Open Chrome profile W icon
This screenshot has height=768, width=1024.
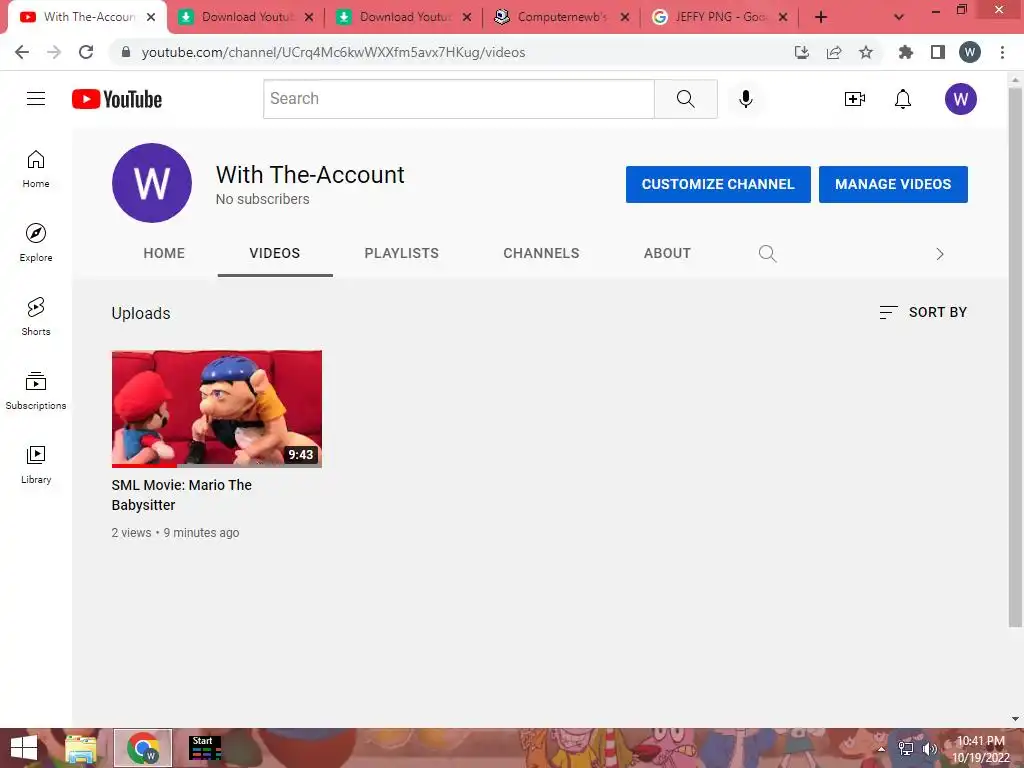click(970, 52)
